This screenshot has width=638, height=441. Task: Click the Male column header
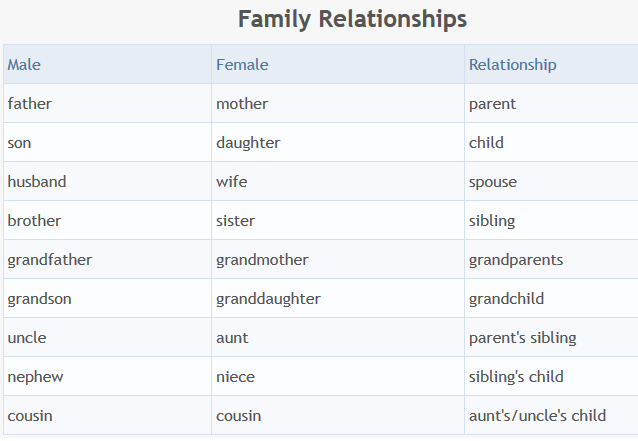click(x=107, y=64)
